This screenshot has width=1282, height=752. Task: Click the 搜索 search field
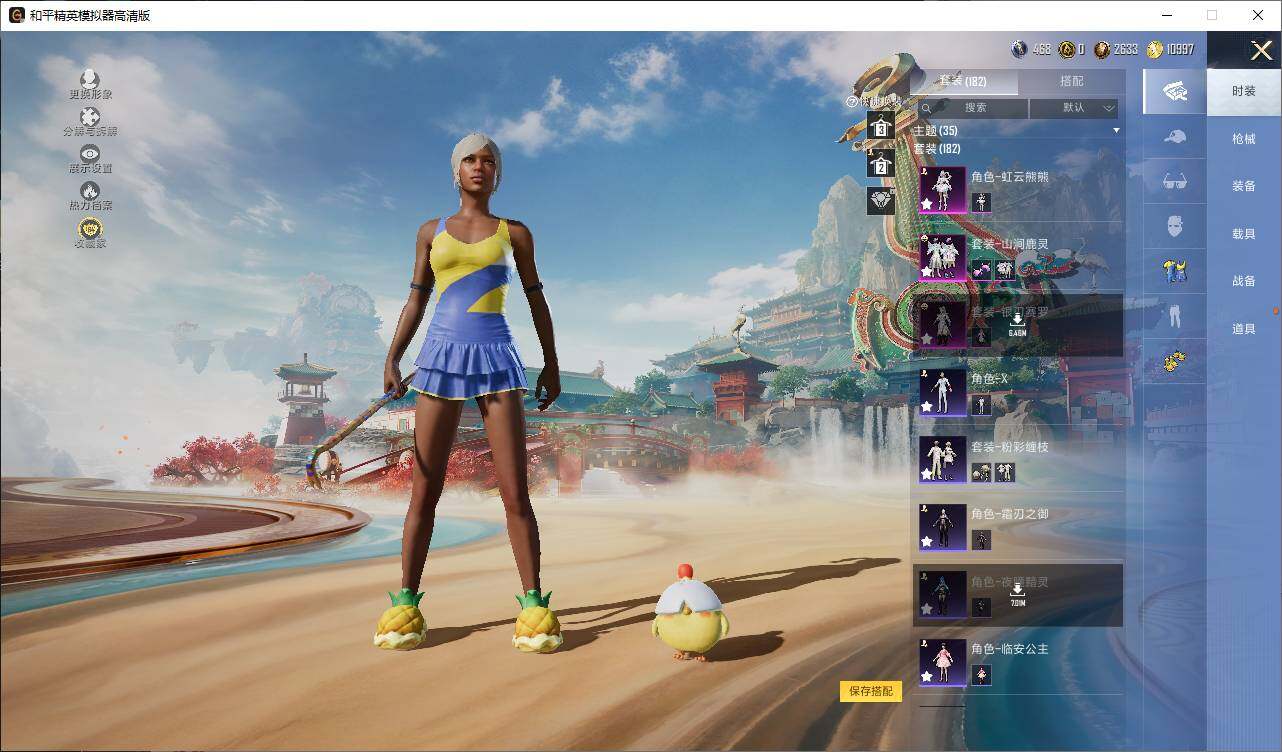coord(973,108)
